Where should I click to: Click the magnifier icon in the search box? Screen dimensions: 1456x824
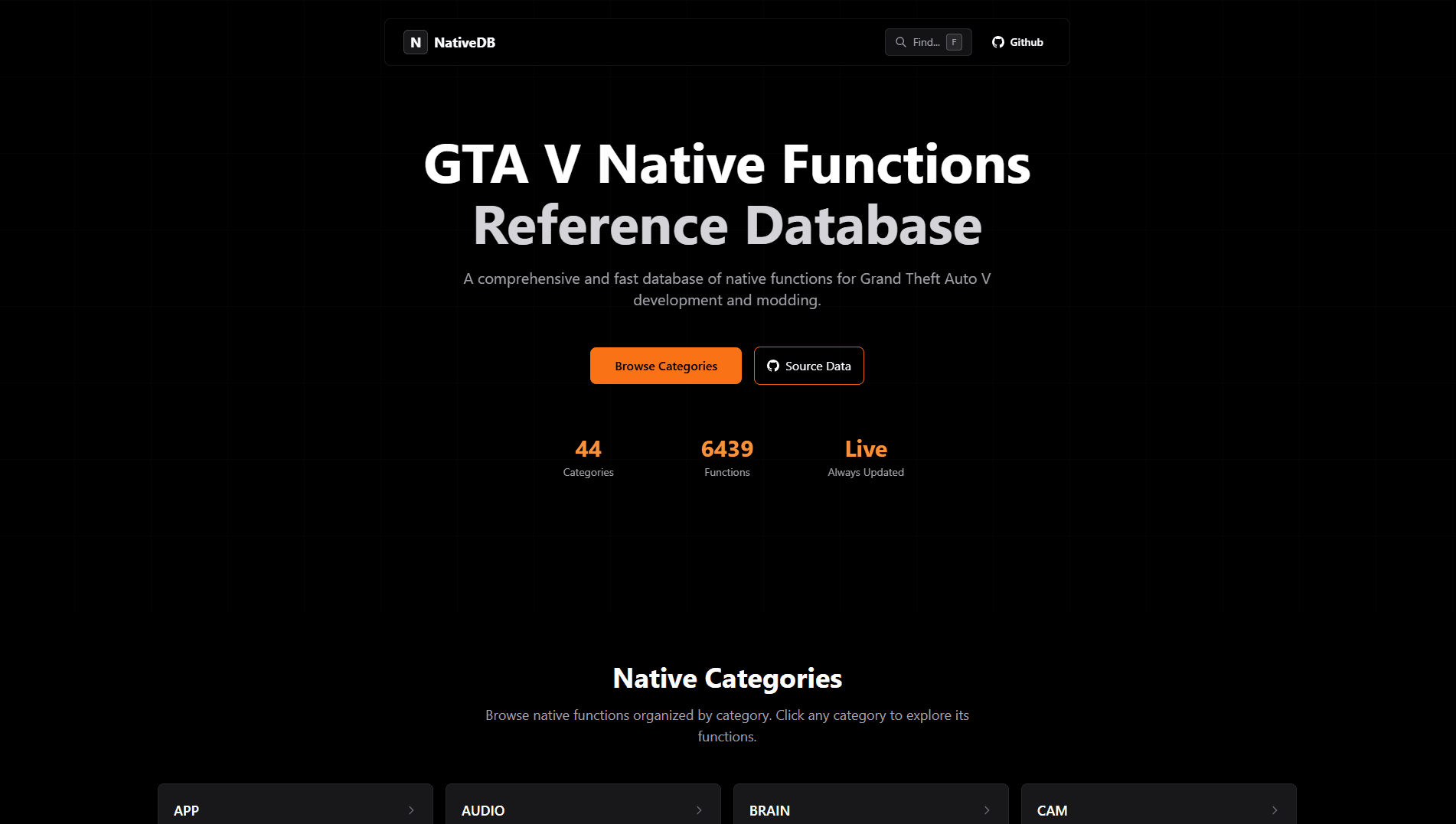(900, 42)
